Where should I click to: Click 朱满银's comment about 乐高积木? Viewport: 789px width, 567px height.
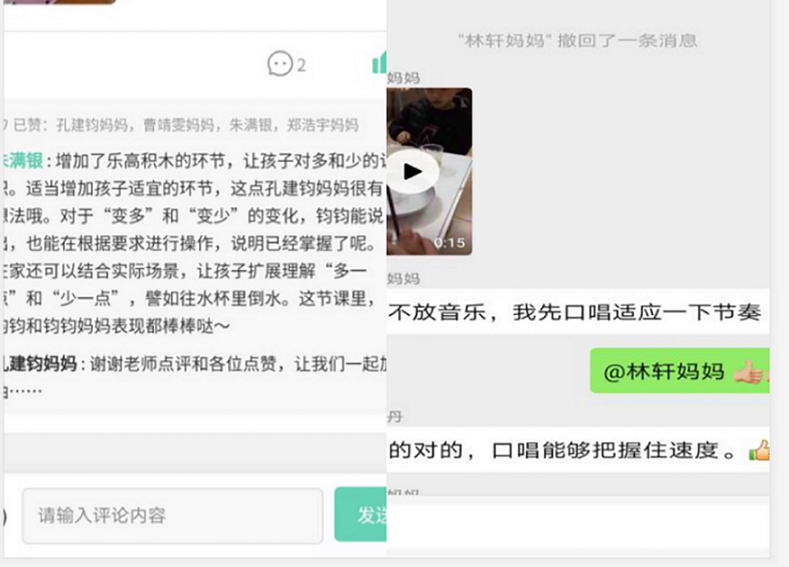[194, 244]
